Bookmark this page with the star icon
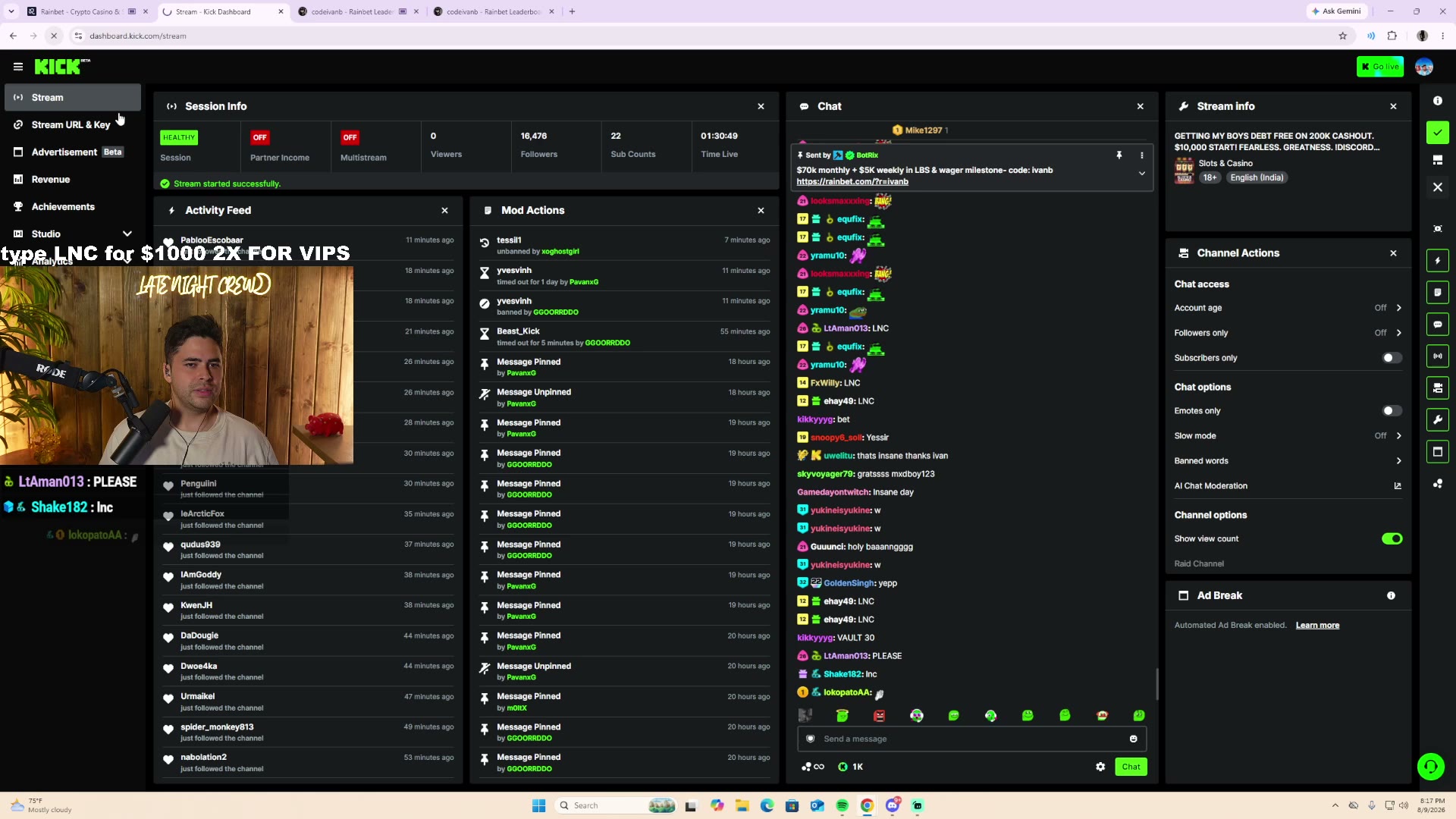 click(1343, 36)
